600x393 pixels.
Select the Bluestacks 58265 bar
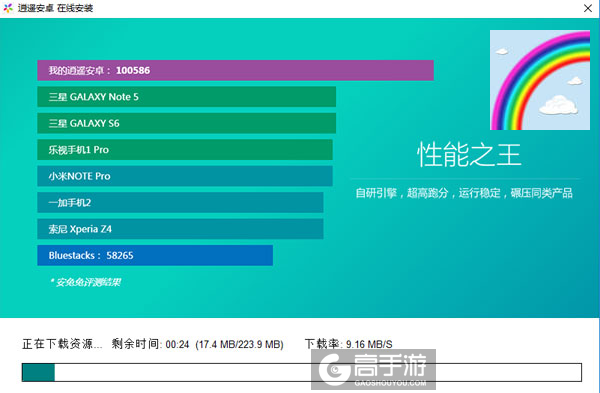pos(155,255)
